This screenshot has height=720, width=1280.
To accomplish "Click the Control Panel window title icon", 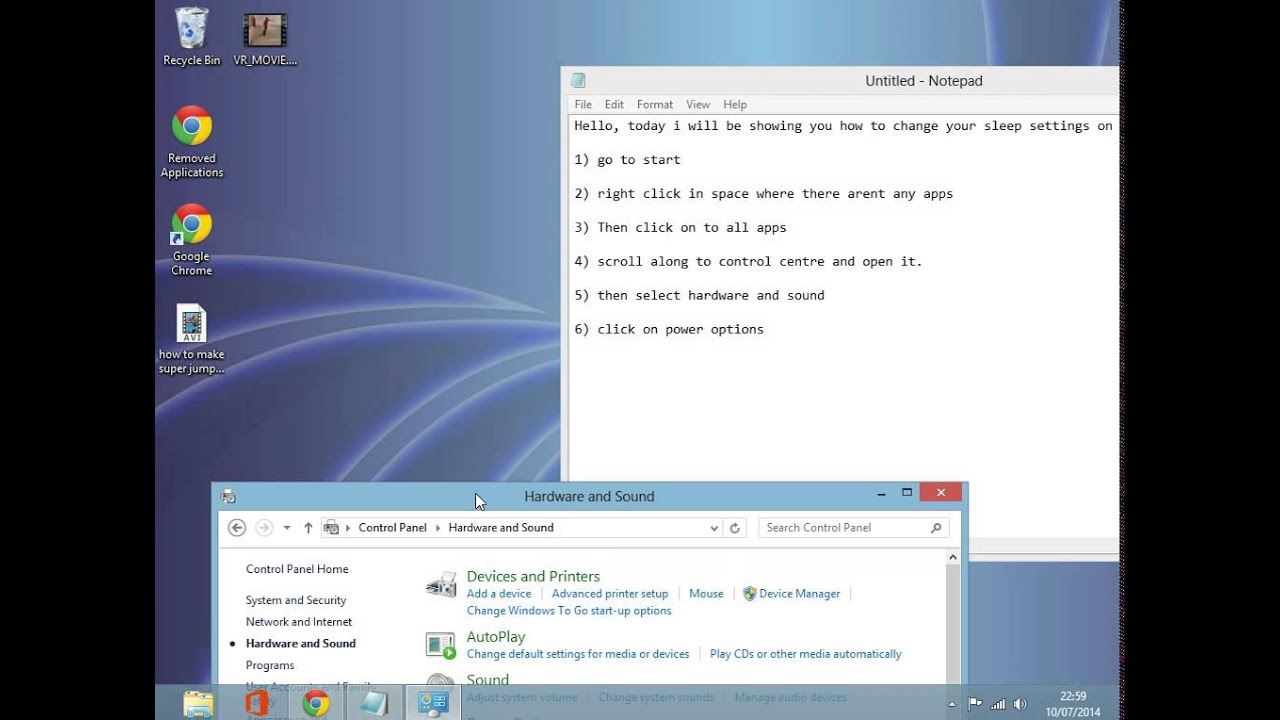I will point(228,496).
